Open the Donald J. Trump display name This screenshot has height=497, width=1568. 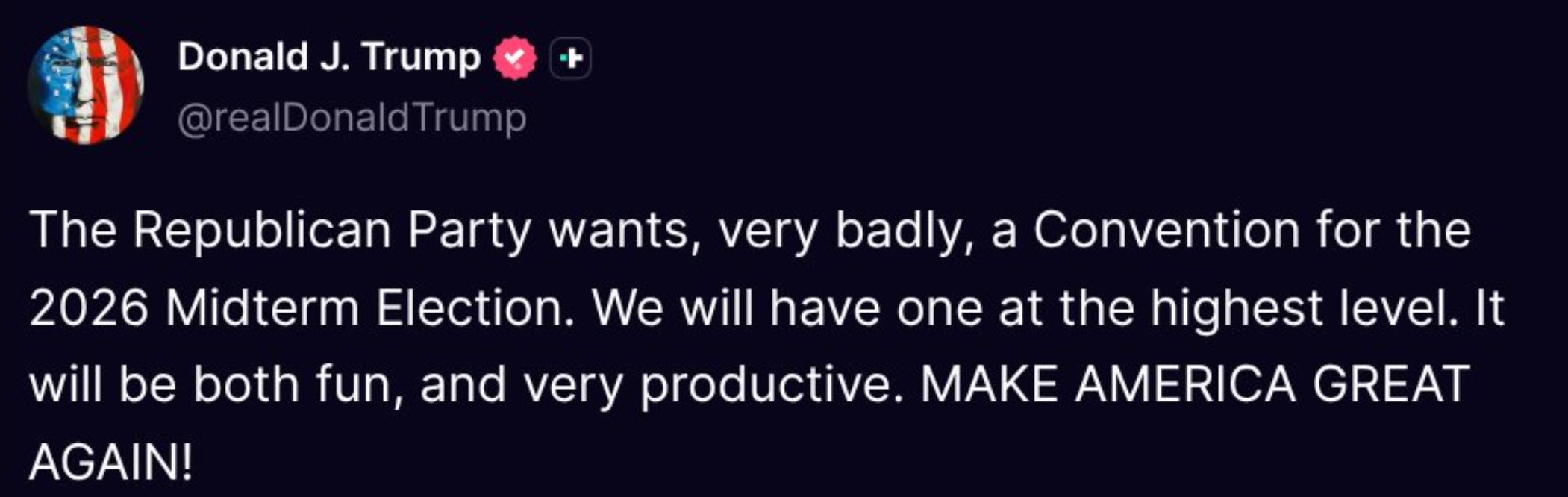click(x=329, y=57)
